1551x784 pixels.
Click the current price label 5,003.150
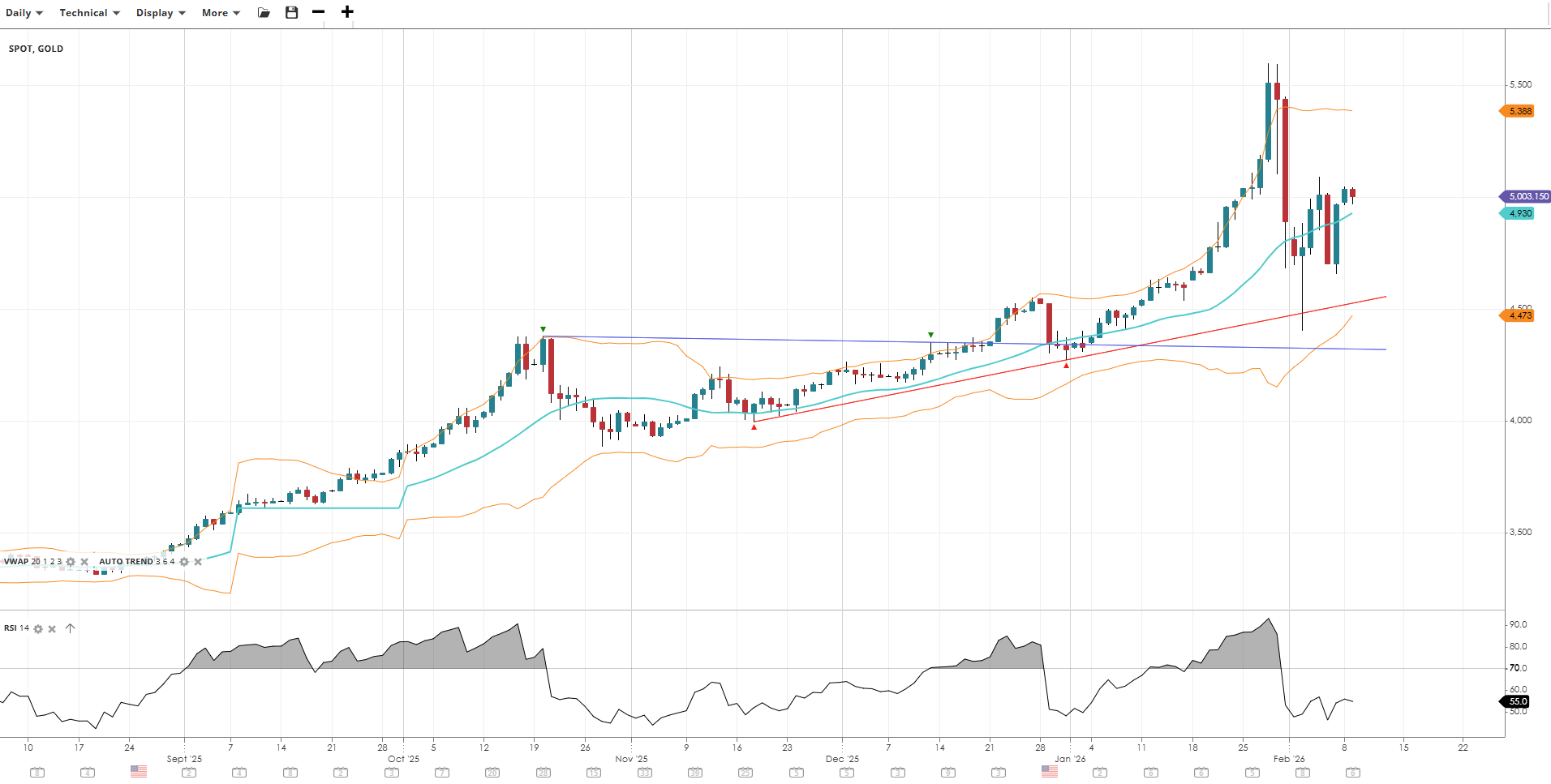coord(1527,196)
